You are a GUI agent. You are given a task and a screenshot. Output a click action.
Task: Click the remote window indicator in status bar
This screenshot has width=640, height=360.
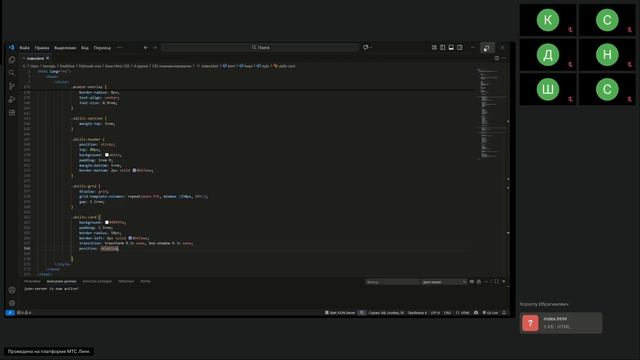click(x=10, y=313)
